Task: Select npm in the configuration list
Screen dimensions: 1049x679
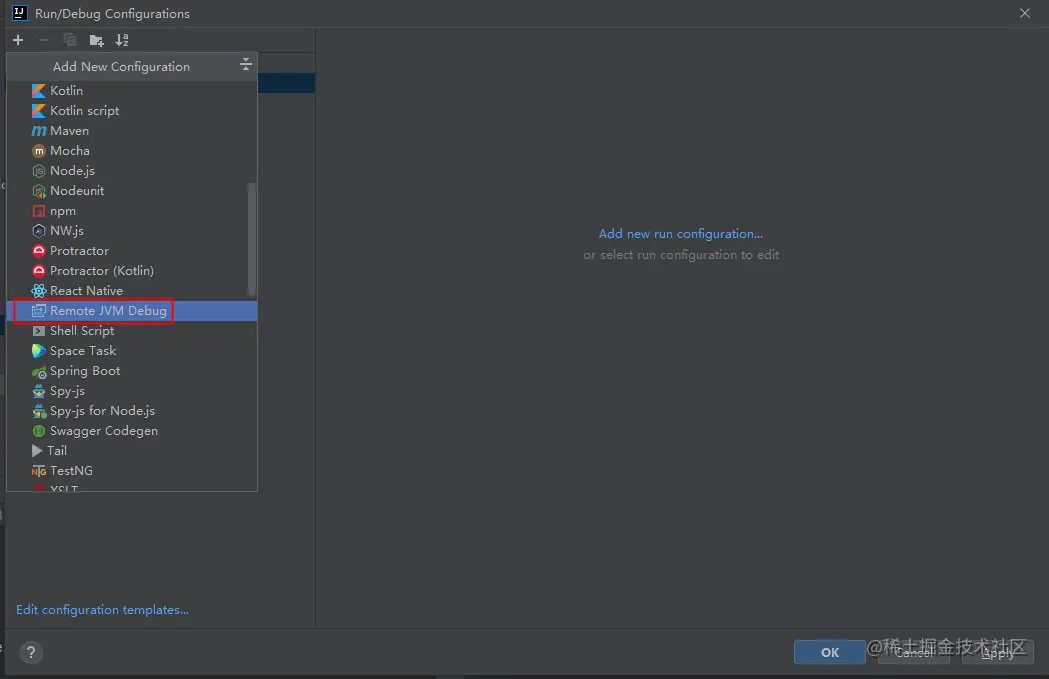Action: click(132, 211)
